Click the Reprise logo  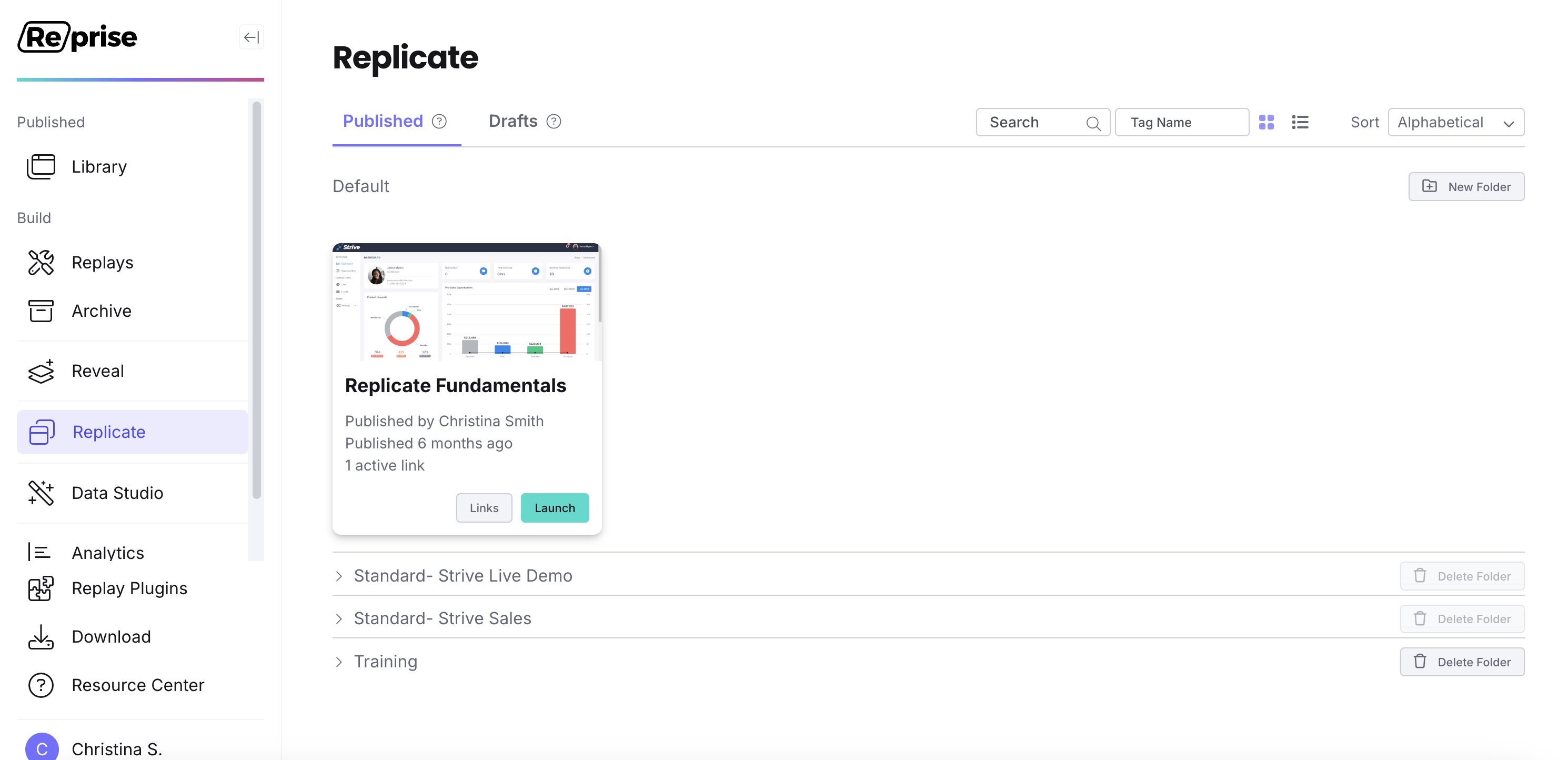point(77,37)
